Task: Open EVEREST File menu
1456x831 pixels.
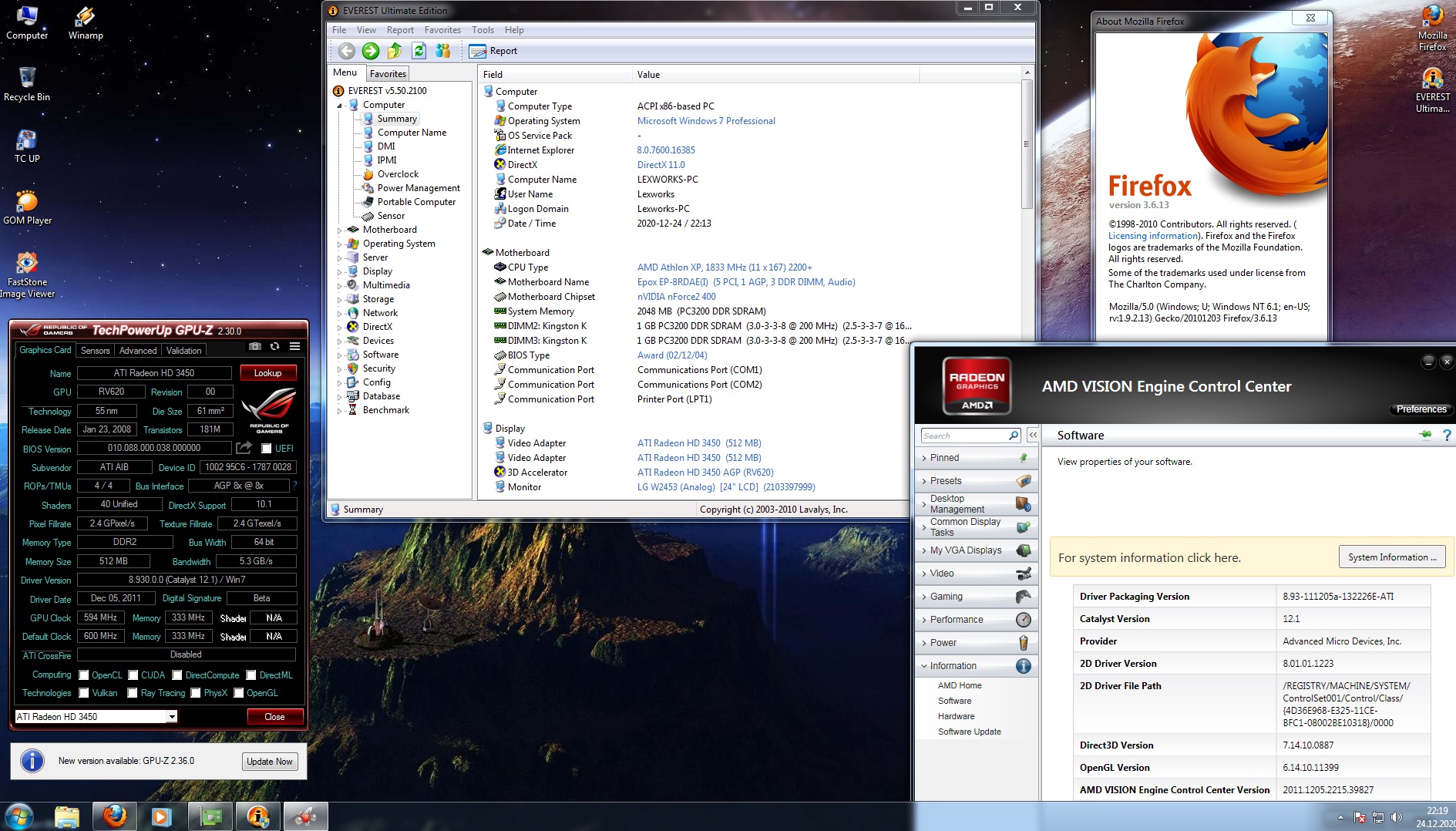Action: point(339,30)
